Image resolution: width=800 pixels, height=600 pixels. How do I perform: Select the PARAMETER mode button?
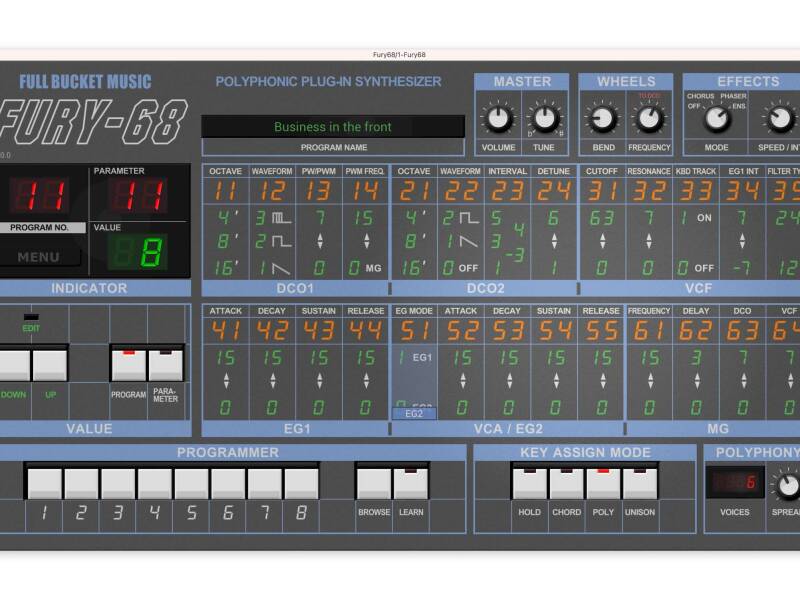coord(166,365)
